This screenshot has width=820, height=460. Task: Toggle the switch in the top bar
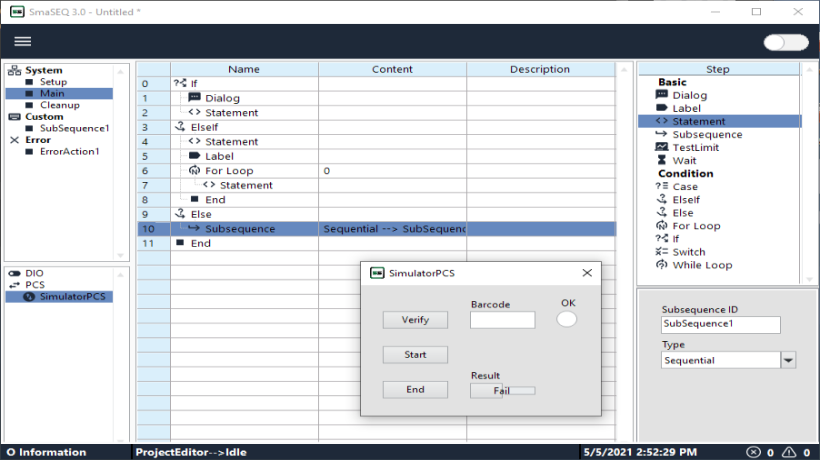pos(786,42)
